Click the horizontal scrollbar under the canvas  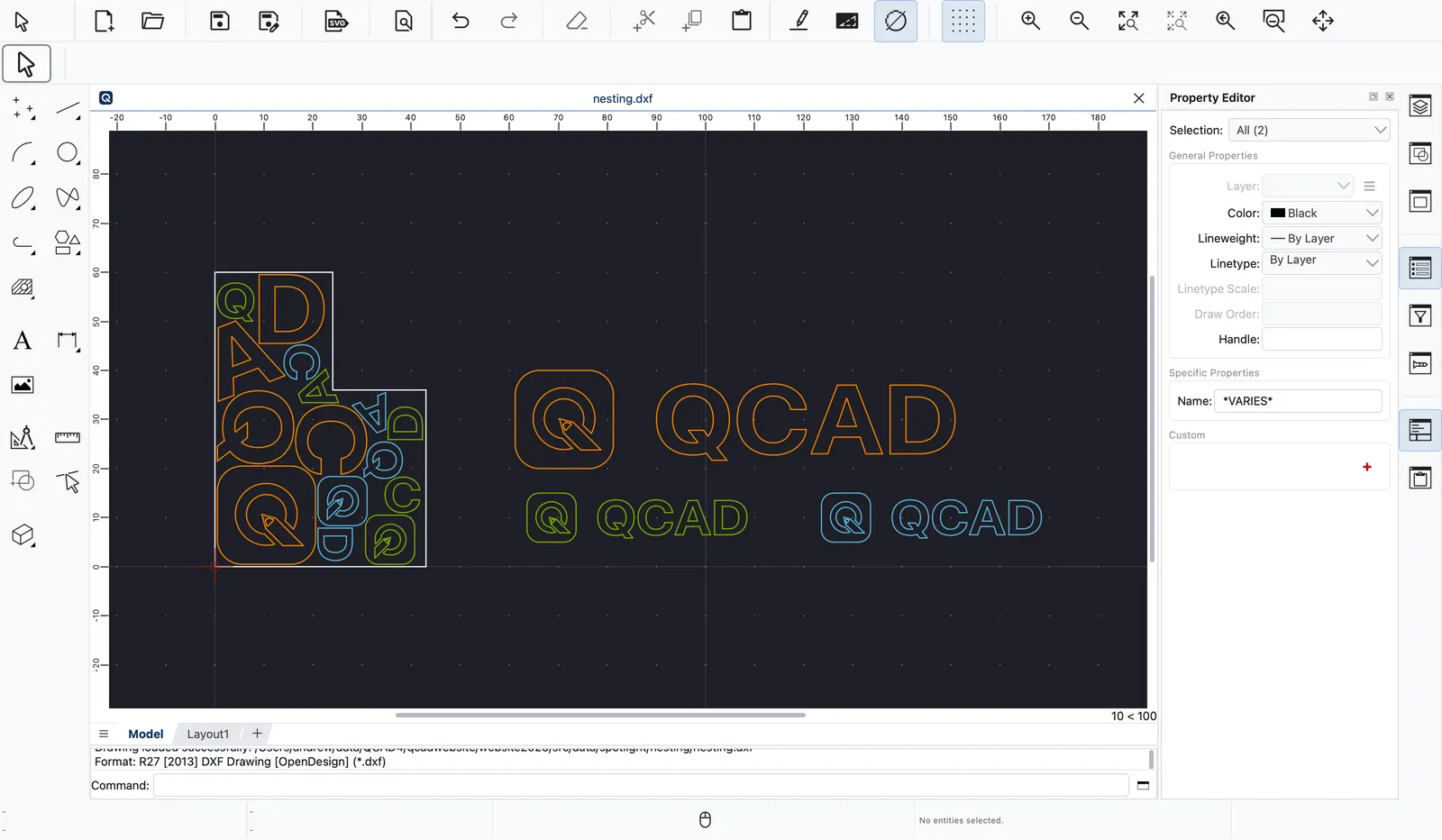pyautogui.click(x=600, y=715)
